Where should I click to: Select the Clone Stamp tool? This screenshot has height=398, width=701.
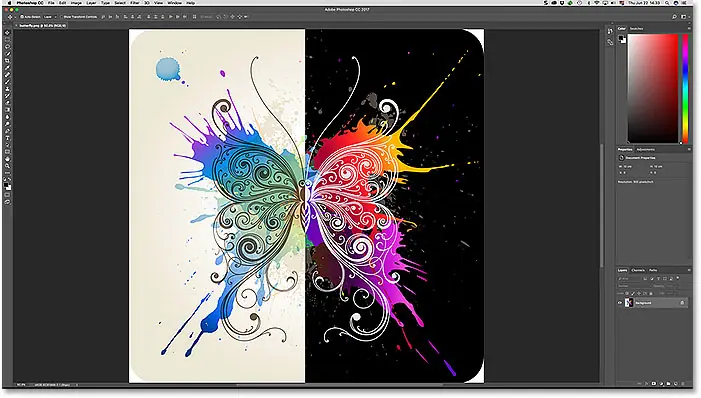(x=7, y=89)
